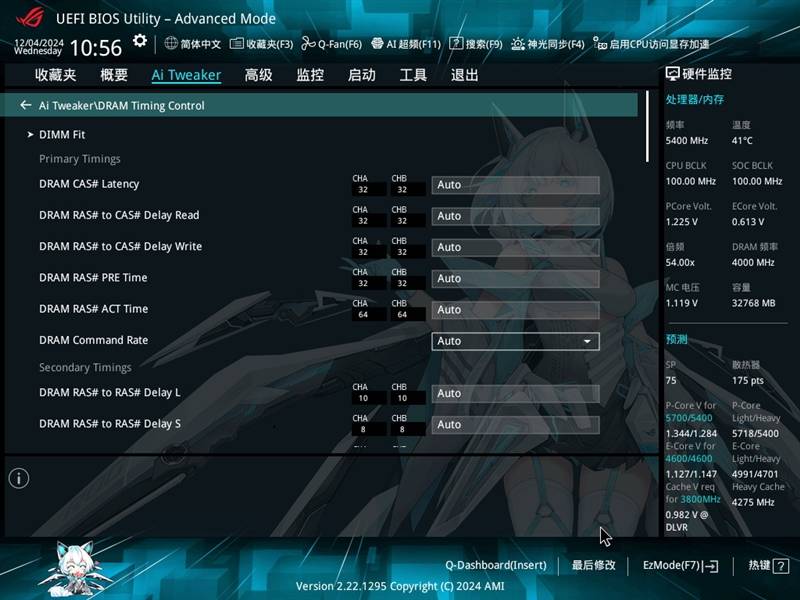This screenshot has height=600, width=800.
Task: Open Q-Dashboard(Insert)
Action: click(x=496, y=565)
